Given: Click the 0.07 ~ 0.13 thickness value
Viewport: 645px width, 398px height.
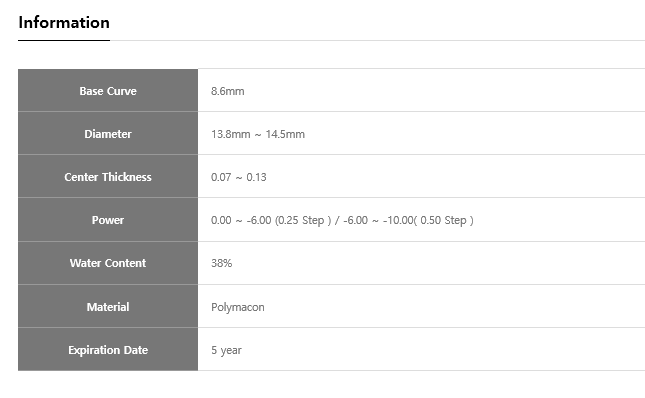Looking at the screenshot, I should (x=239, y=177).
